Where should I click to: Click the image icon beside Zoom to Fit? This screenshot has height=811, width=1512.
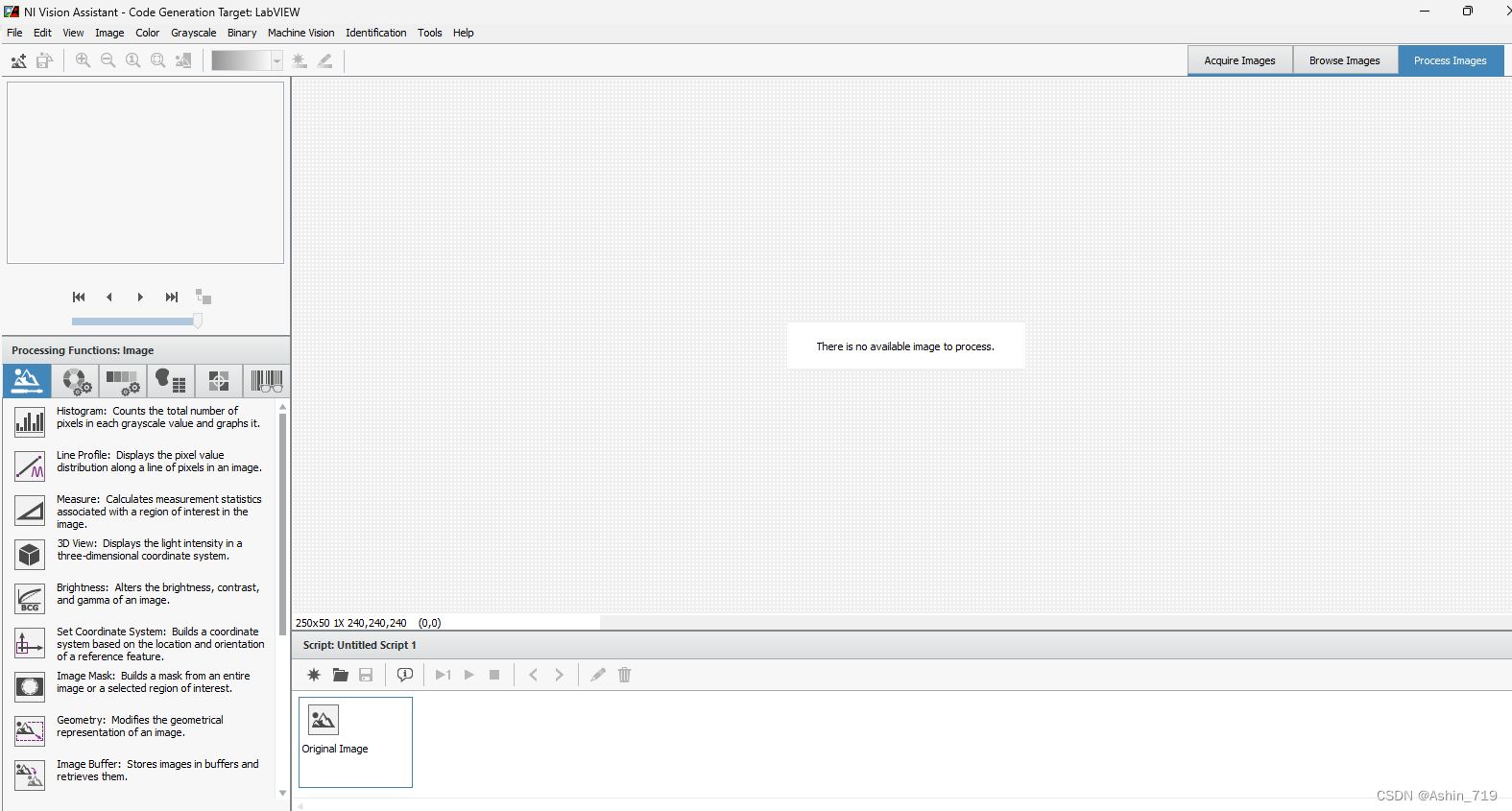pos(183,60)
